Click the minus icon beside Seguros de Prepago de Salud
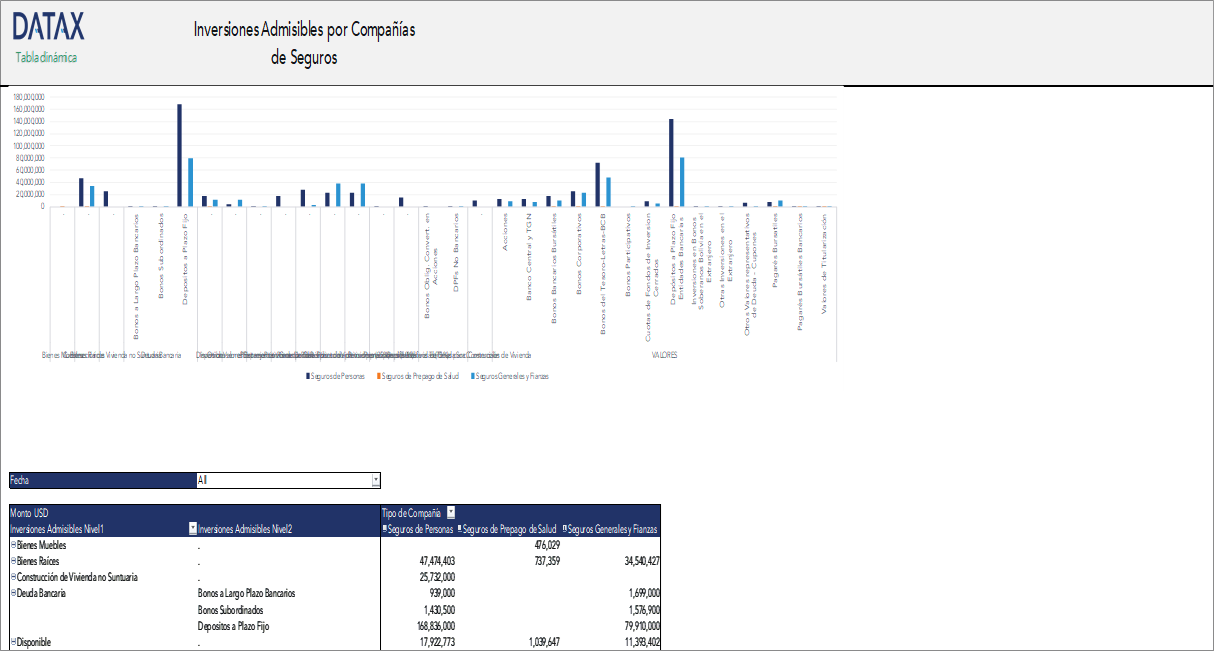The width and height of the screenshot is (1214, 651). tap(459, 529)
